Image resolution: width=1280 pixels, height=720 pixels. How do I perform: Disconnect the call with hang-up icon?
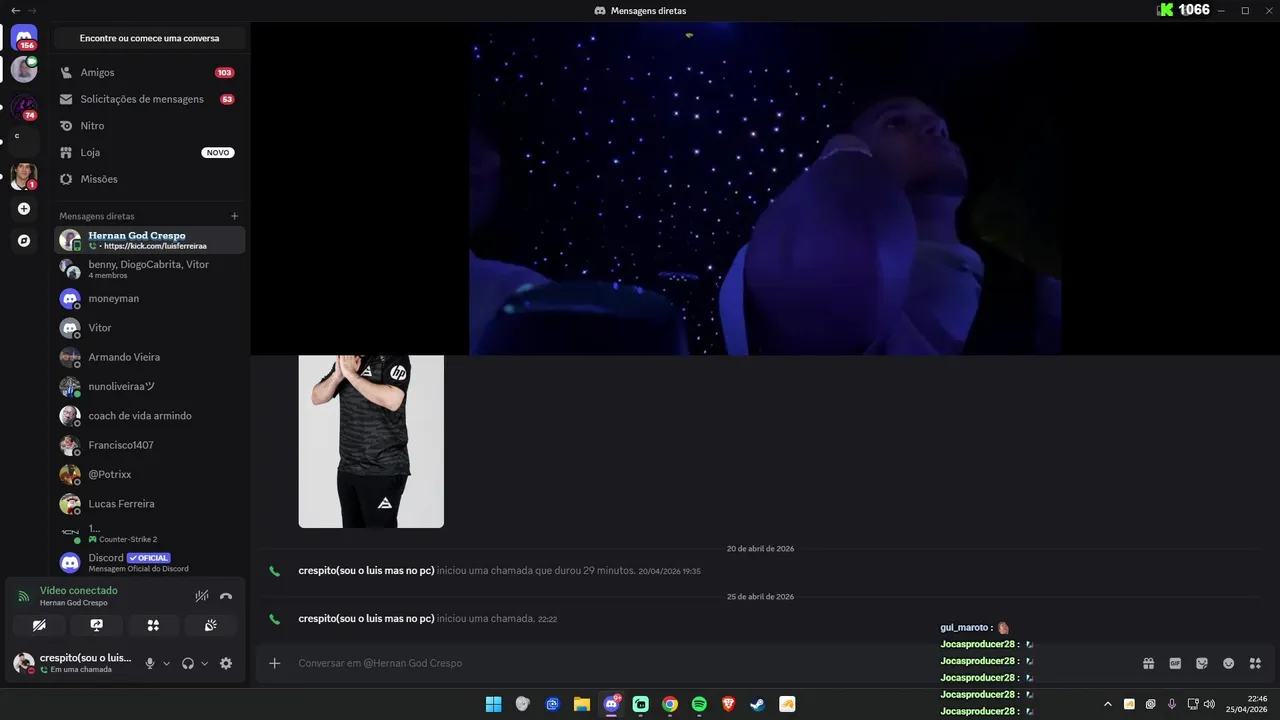226,596
